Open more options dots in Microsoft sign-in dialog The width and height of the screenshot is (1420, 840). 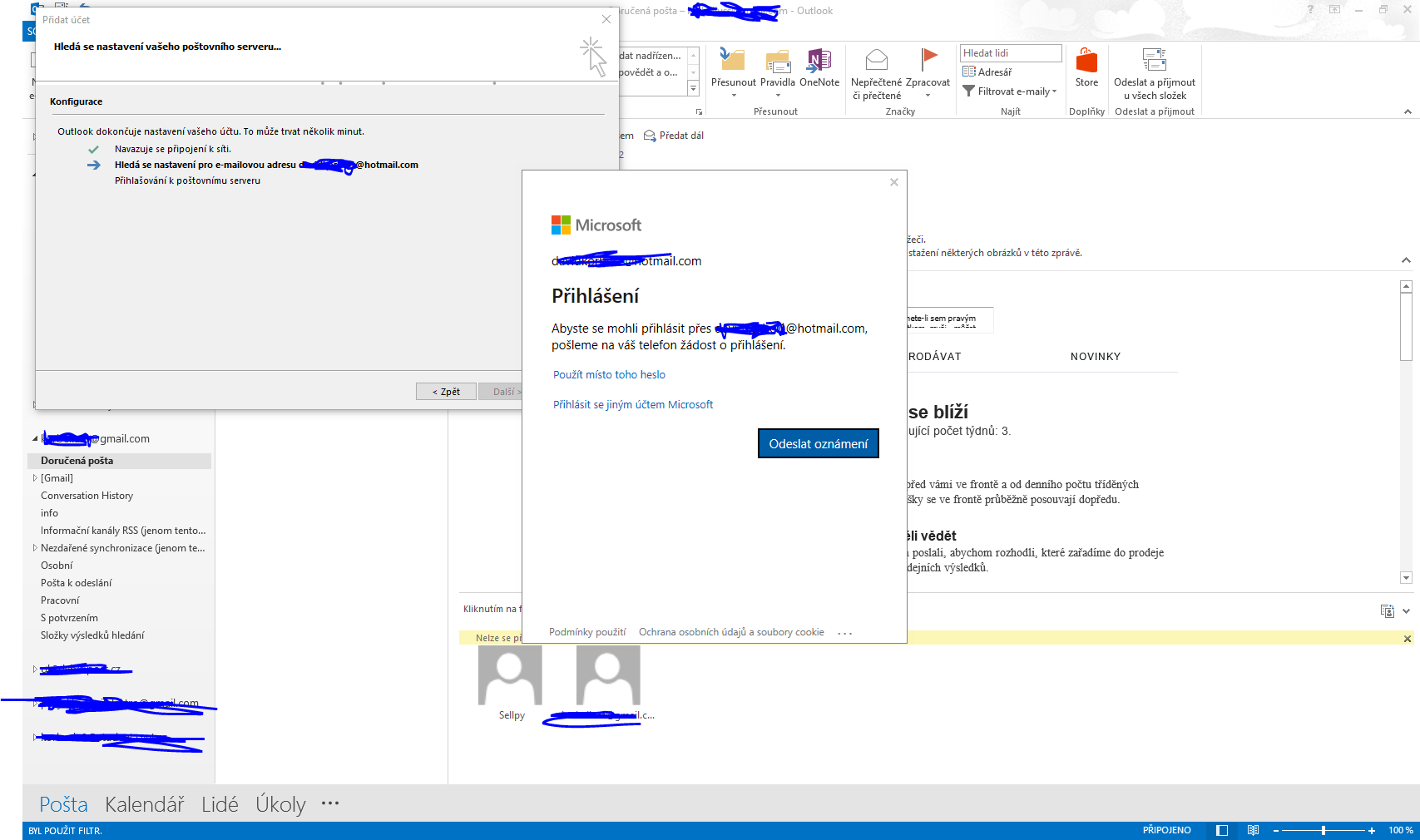tap(845, 633)
